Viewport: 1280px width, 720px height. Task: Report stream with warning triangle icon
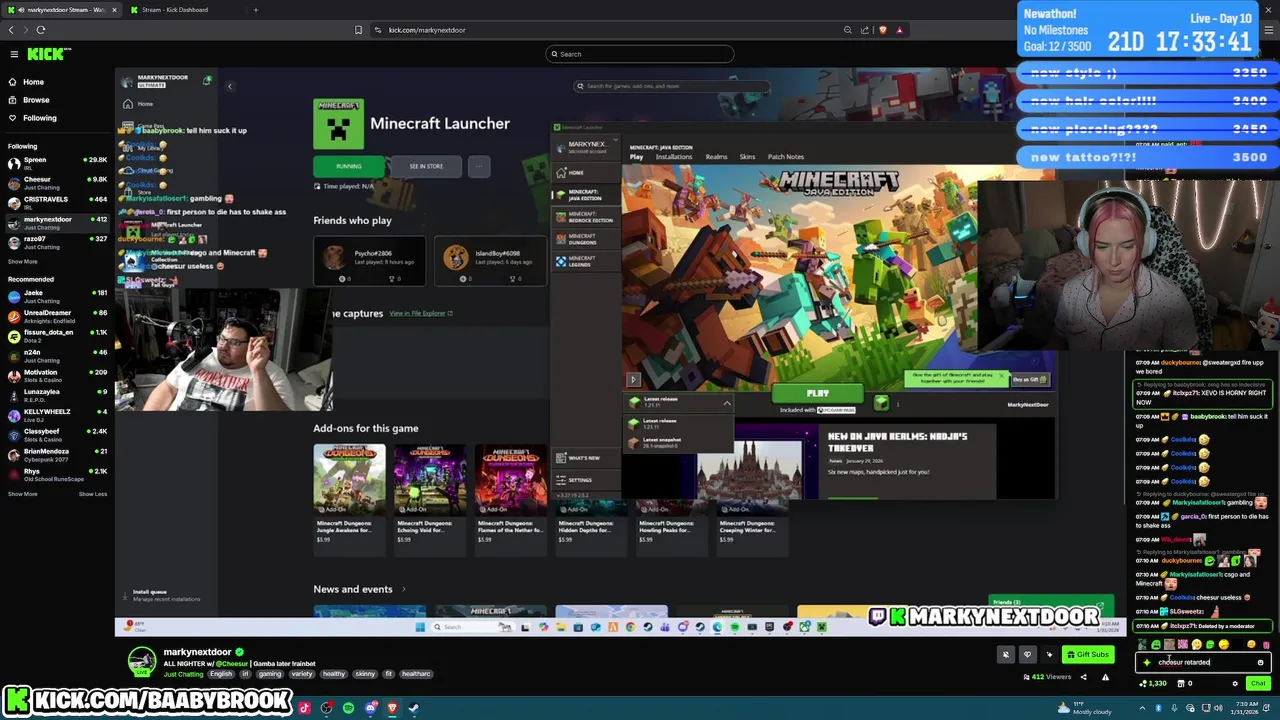click(x=1105, y=677)
